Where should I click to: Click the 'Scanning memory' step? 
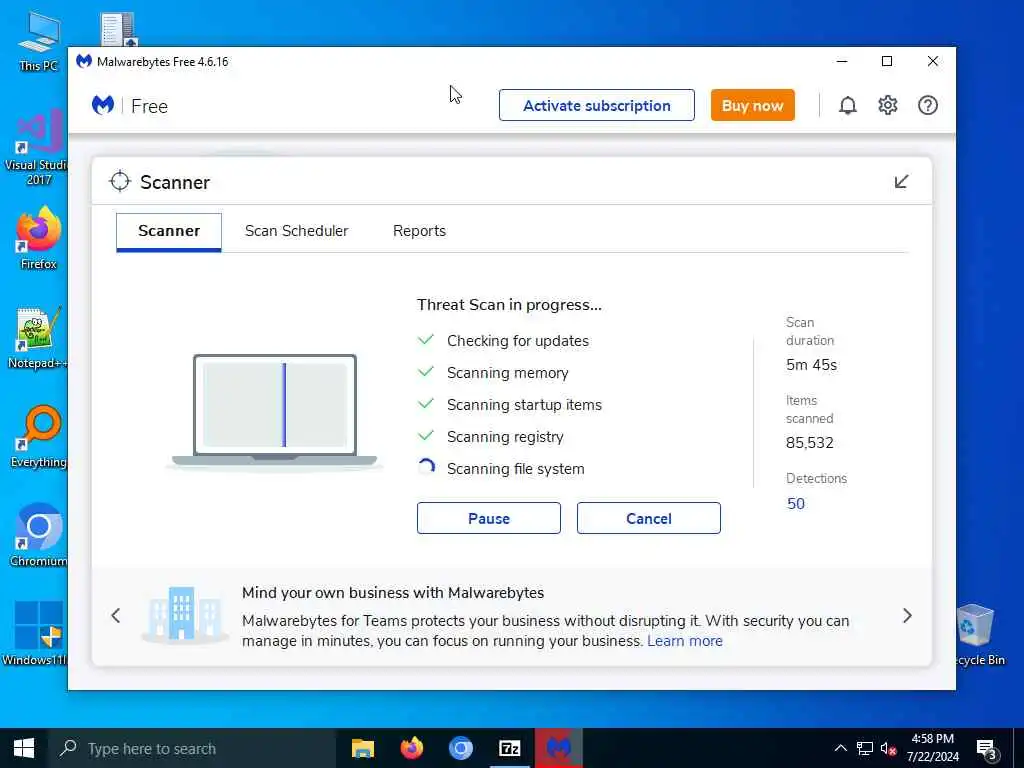point(507,373)
